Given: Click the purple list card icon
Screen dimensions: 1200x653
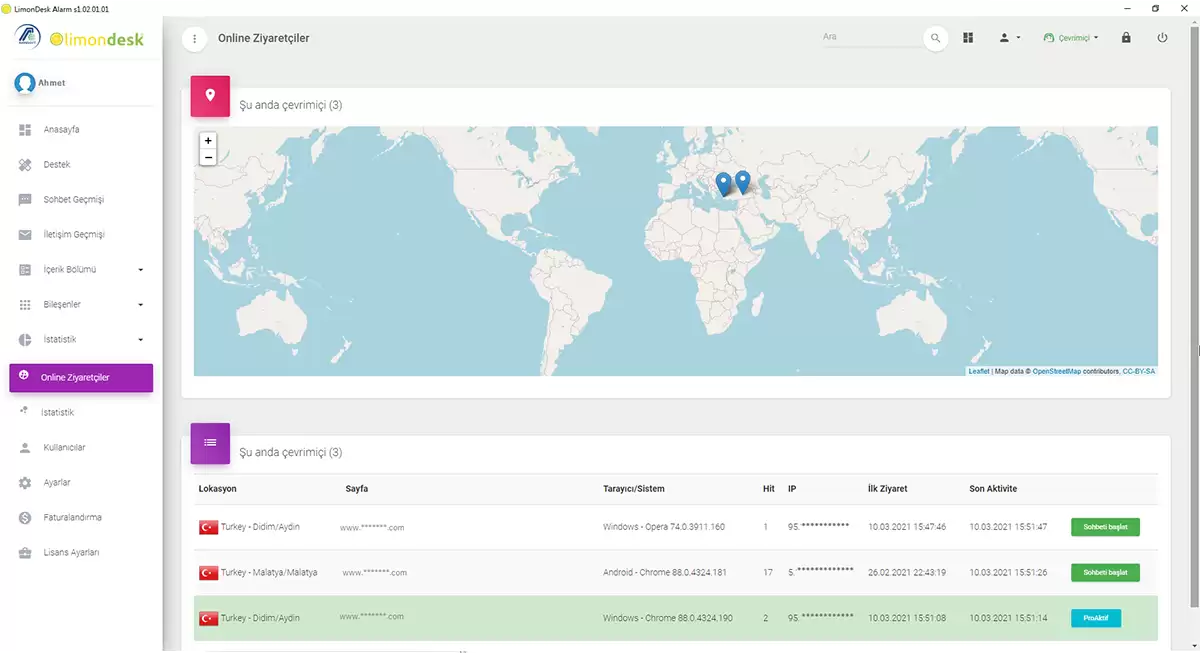Looking at the screenshot, I should click(210, 442).
